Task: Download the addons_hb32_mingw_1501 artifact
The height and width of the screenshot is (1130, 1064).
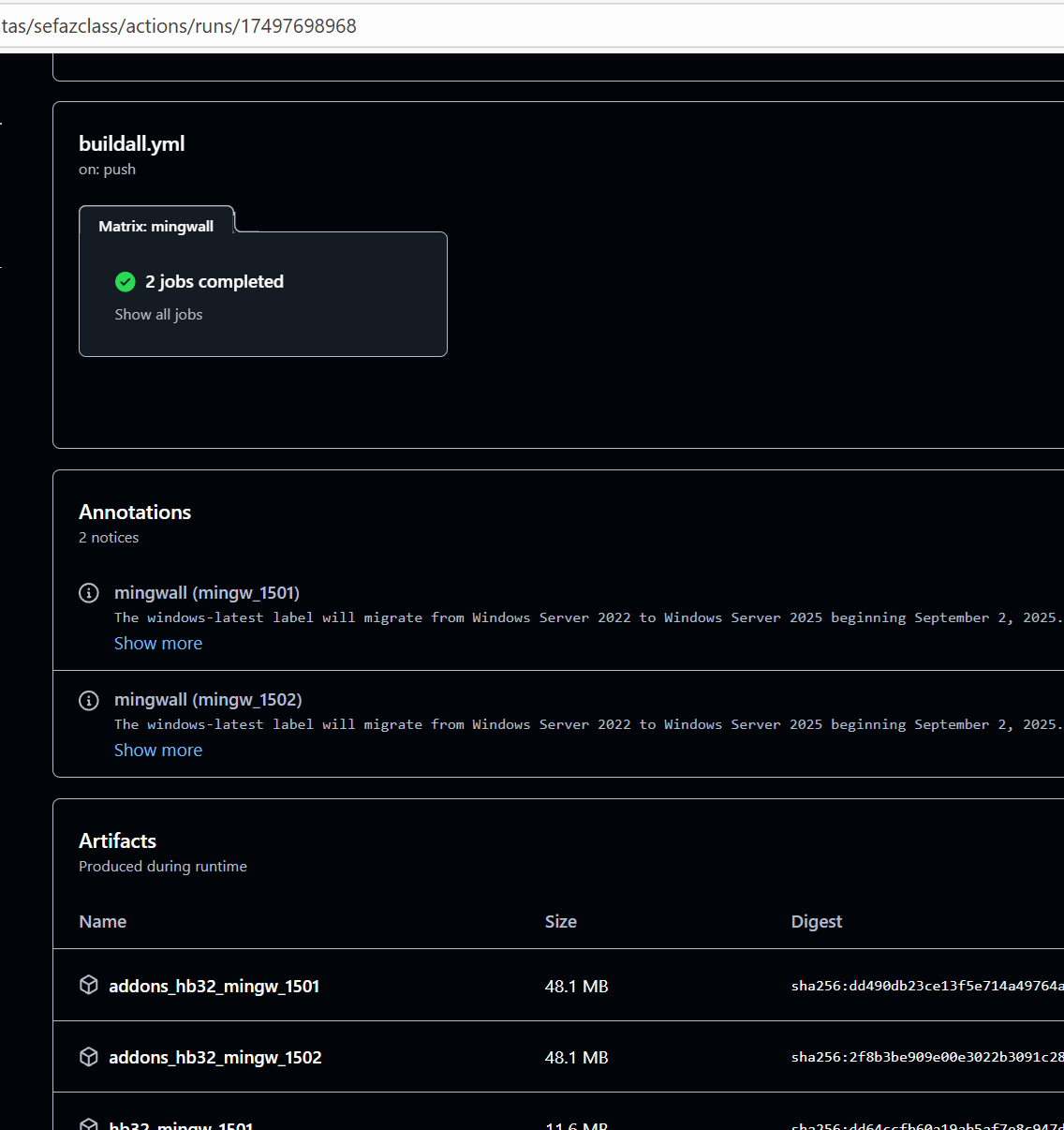Action: [214, 987]
